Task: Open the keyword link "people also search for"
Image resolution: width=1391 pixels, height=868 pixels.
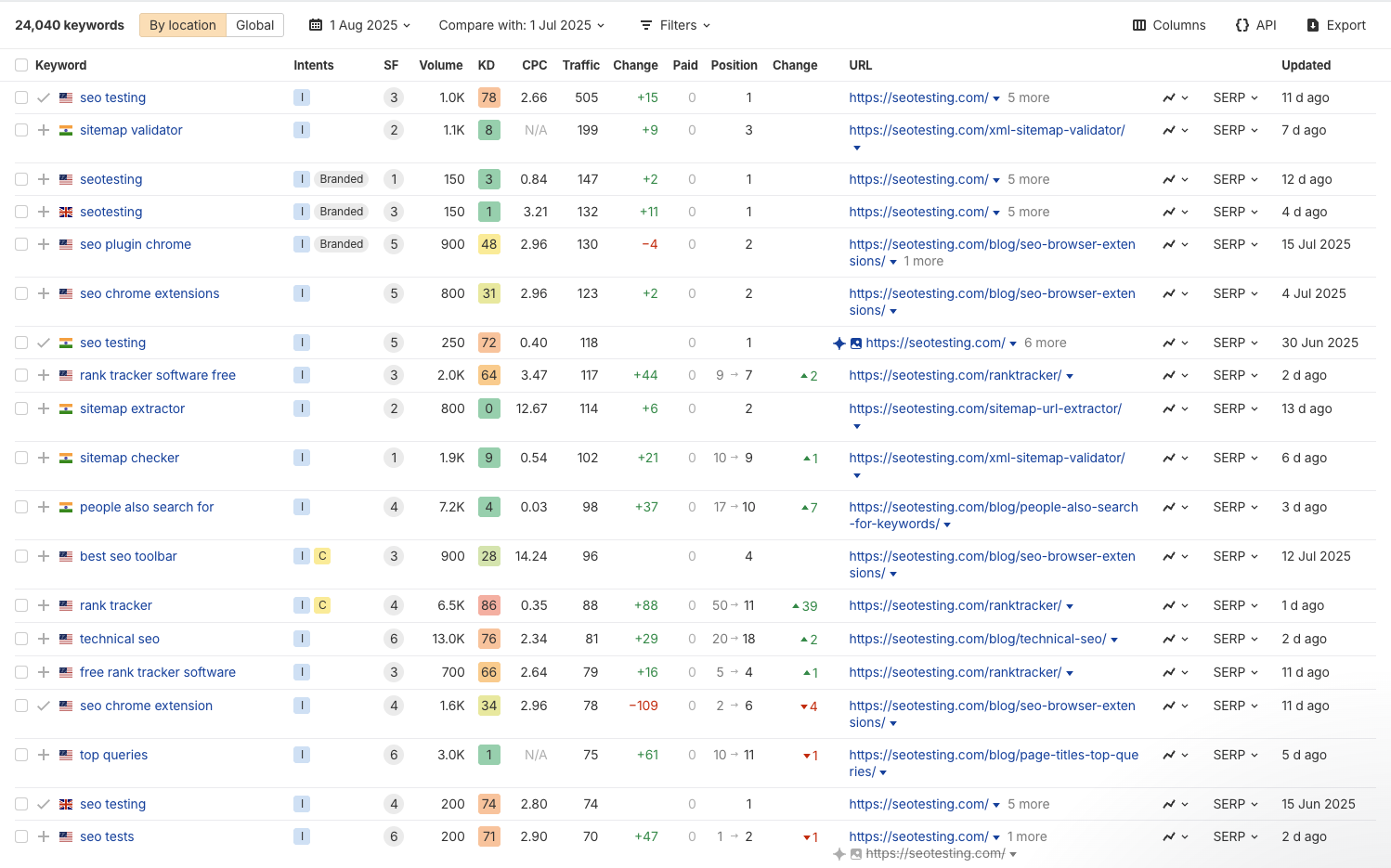Action: click(x=146, y=507)
